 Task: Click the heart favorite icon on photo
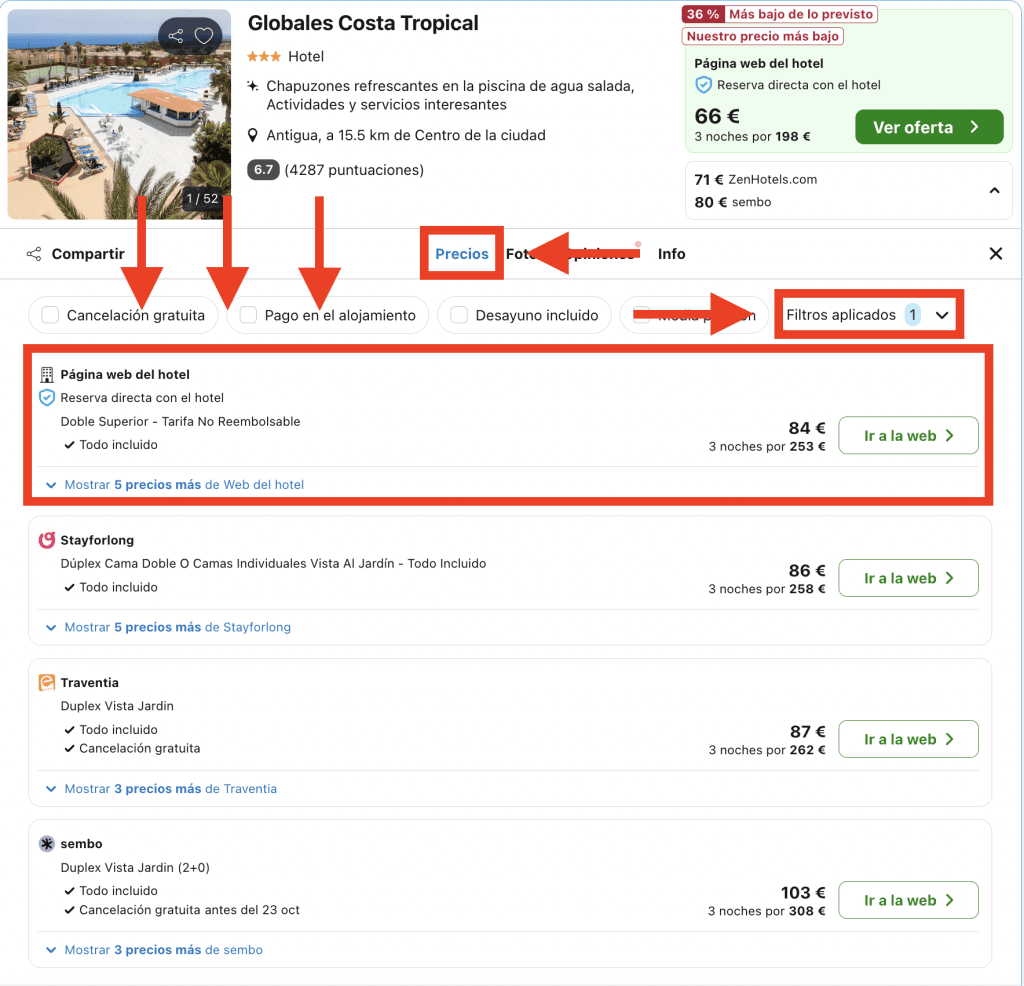click(x=204, y=36)
